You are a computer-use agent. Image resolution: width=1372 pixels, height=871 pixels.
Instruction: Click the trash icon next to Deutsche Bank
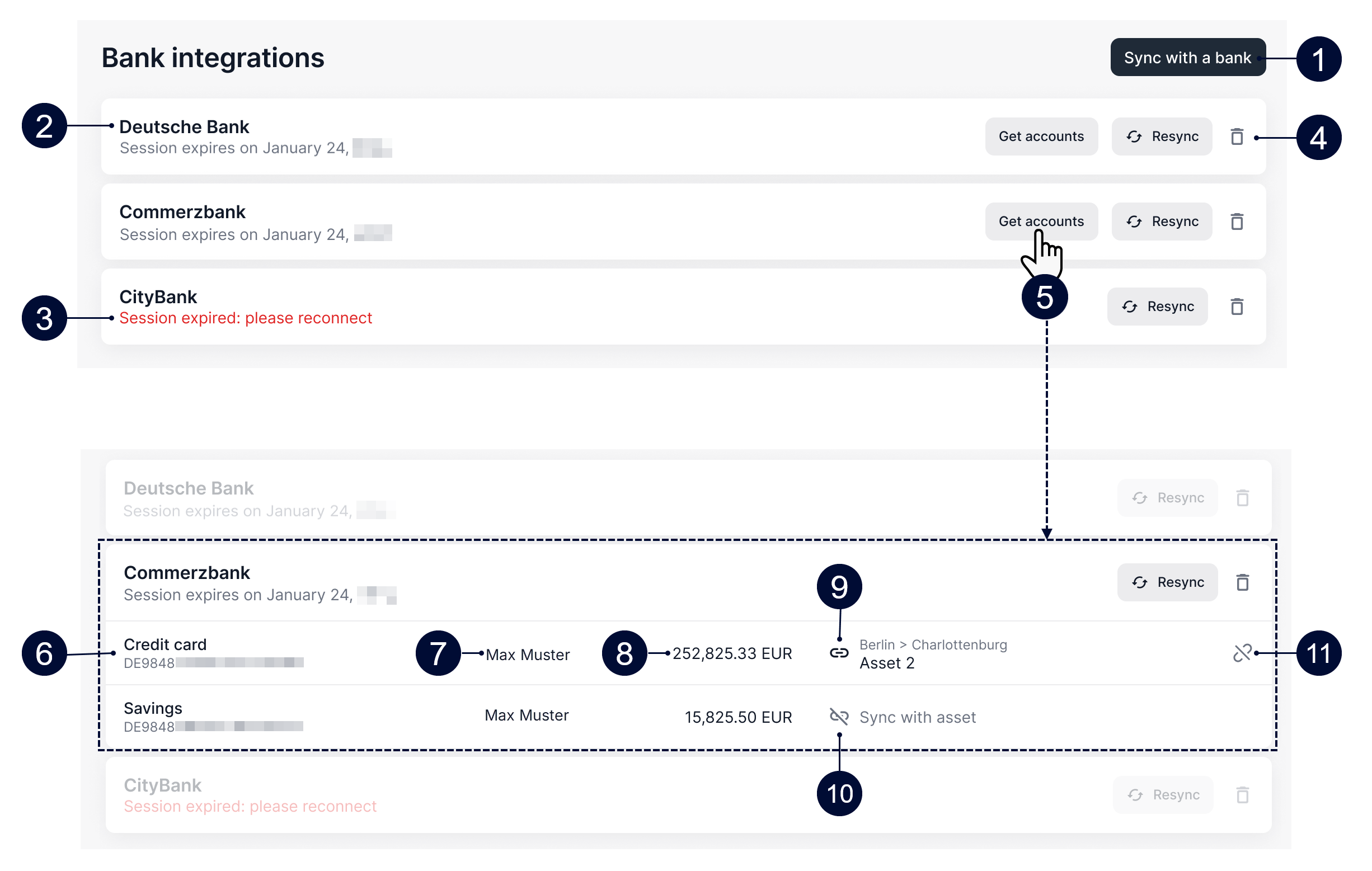[x=1237, y=136]
